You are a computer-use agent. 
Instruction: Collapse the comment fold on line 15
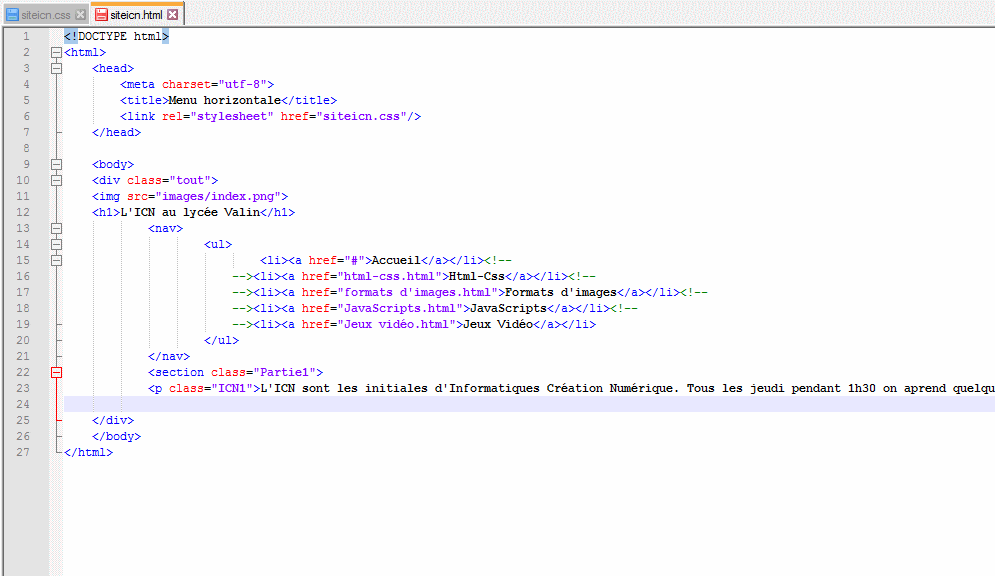coord(56,260)
